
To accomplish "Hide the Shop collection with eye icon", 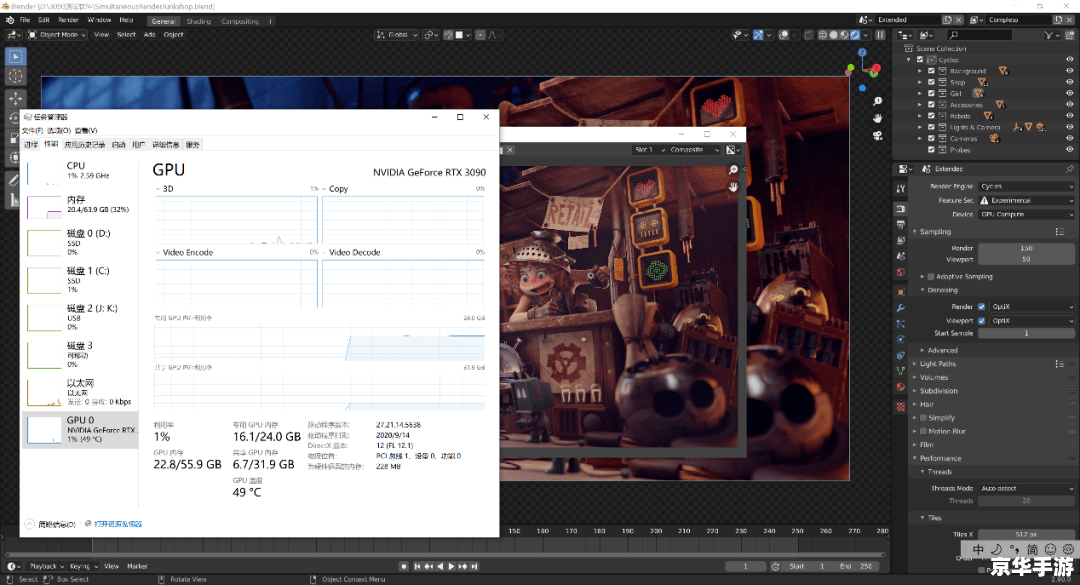I will [1070, 82].
